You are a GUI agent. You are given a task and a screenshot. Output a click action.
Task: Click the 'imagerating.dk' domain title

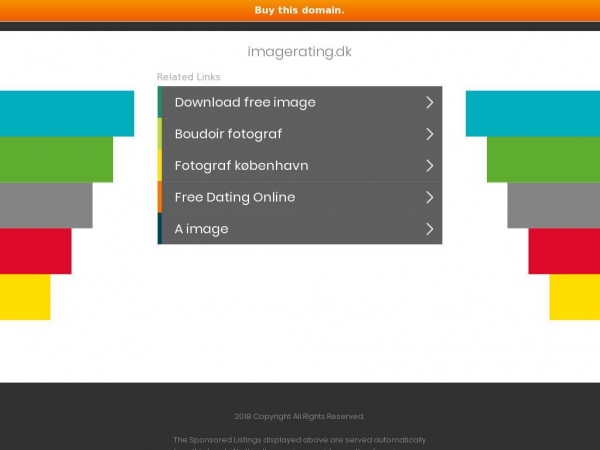coord(299,52)
